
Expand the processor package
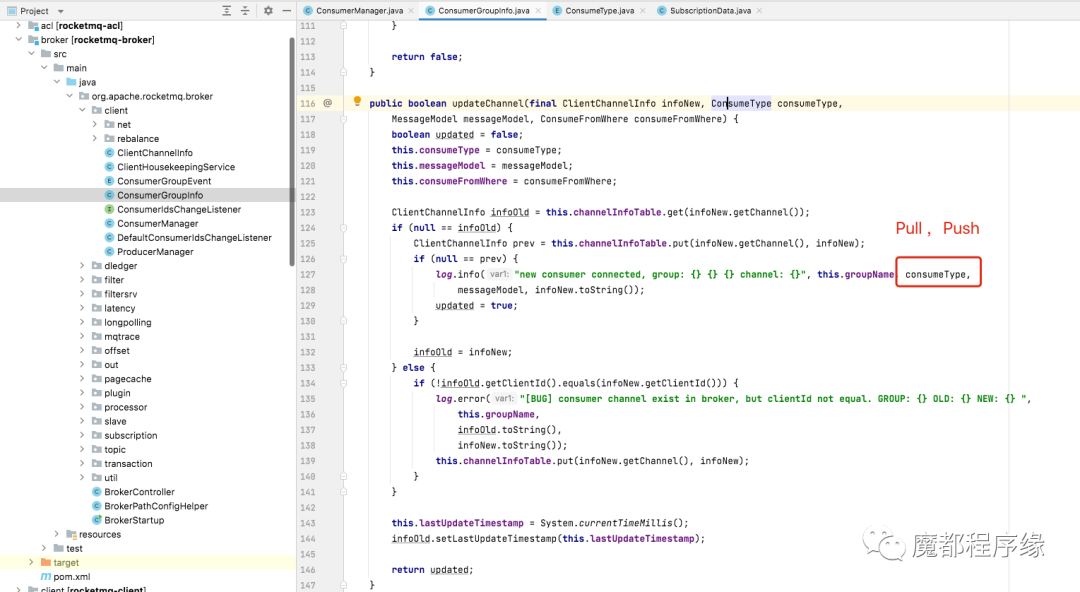(82, 407)
